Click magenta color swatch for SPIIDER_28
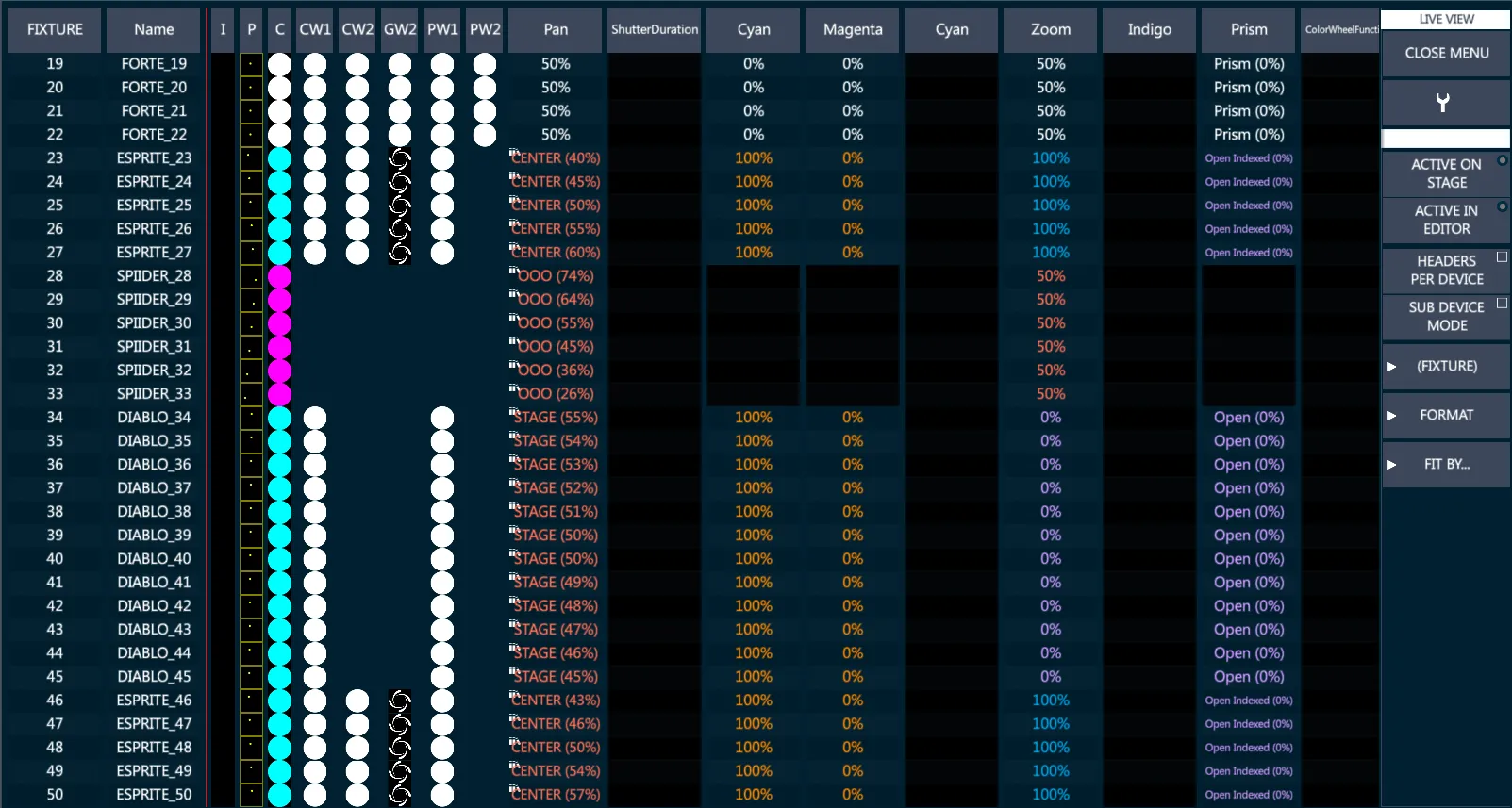1512x808 pixels. coord(279,276)
